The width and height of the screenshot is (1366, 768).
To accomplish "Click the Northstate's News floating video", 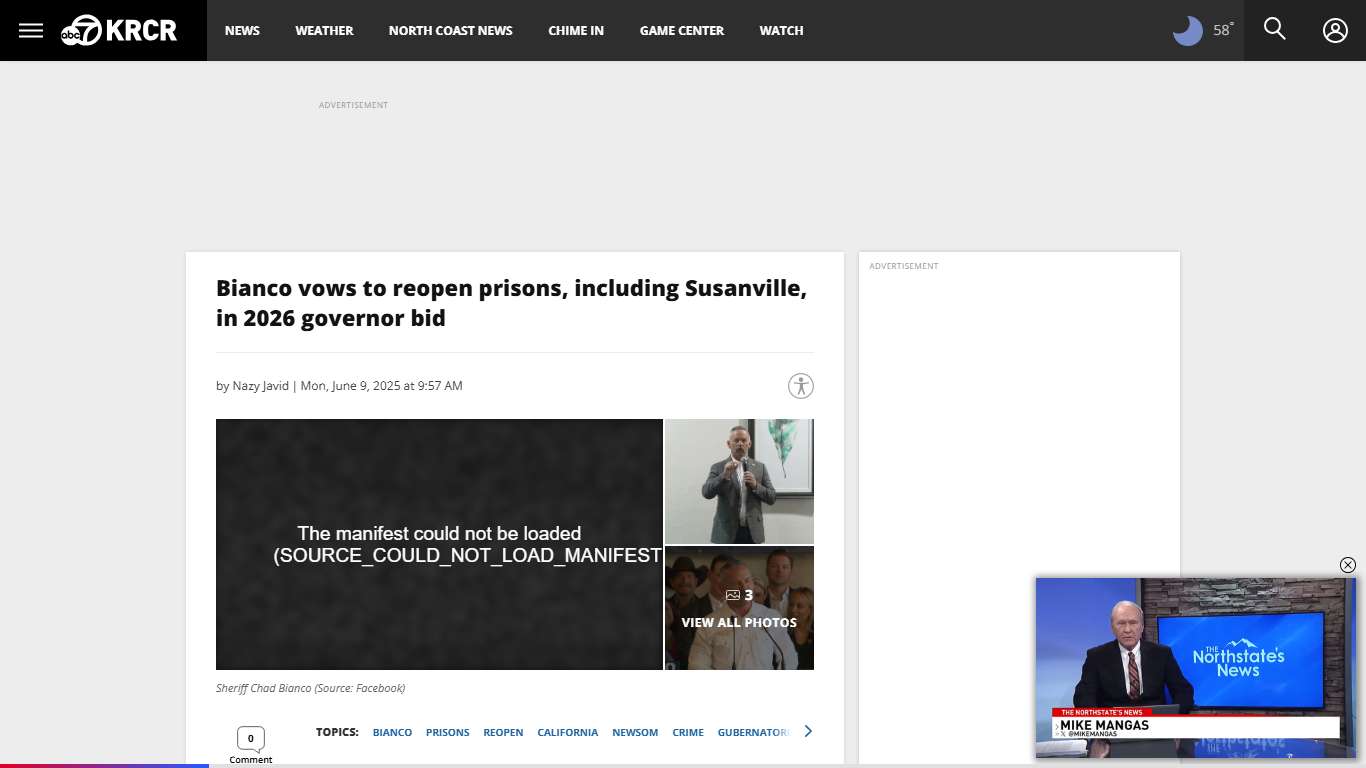I will tap(1195, 667).
